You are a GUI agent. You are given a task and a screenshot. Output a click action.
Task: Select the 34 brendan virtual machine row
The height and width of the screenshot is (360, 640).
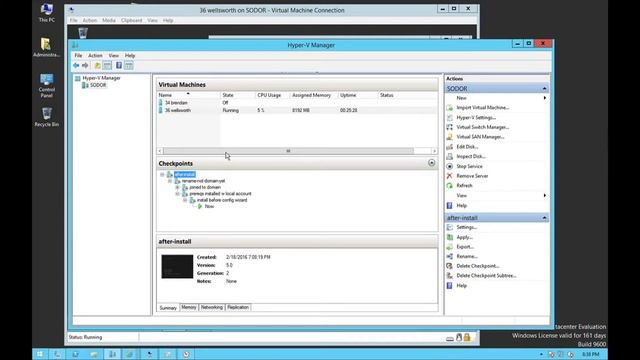tap(297, 103)
